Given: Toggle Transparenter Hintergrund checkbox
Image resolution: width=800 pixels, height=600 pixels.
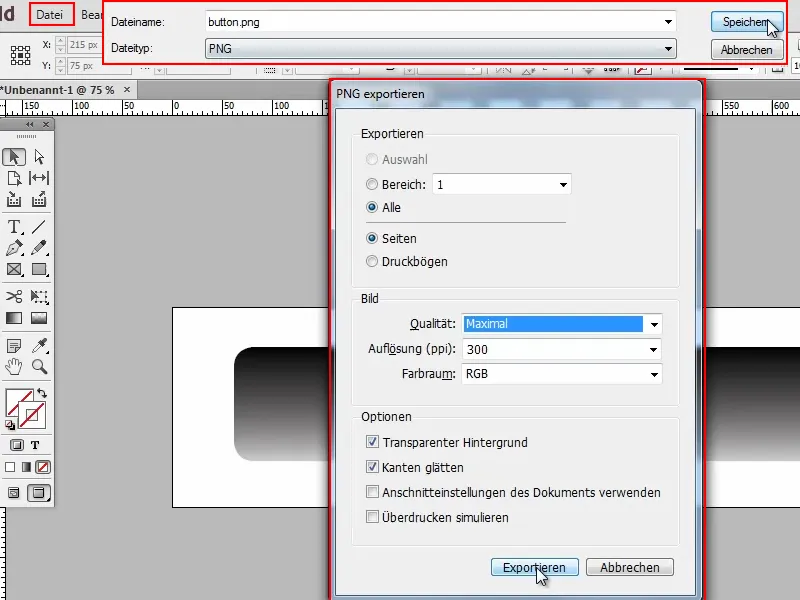Looking at the screenshot, I should [372, 442].
